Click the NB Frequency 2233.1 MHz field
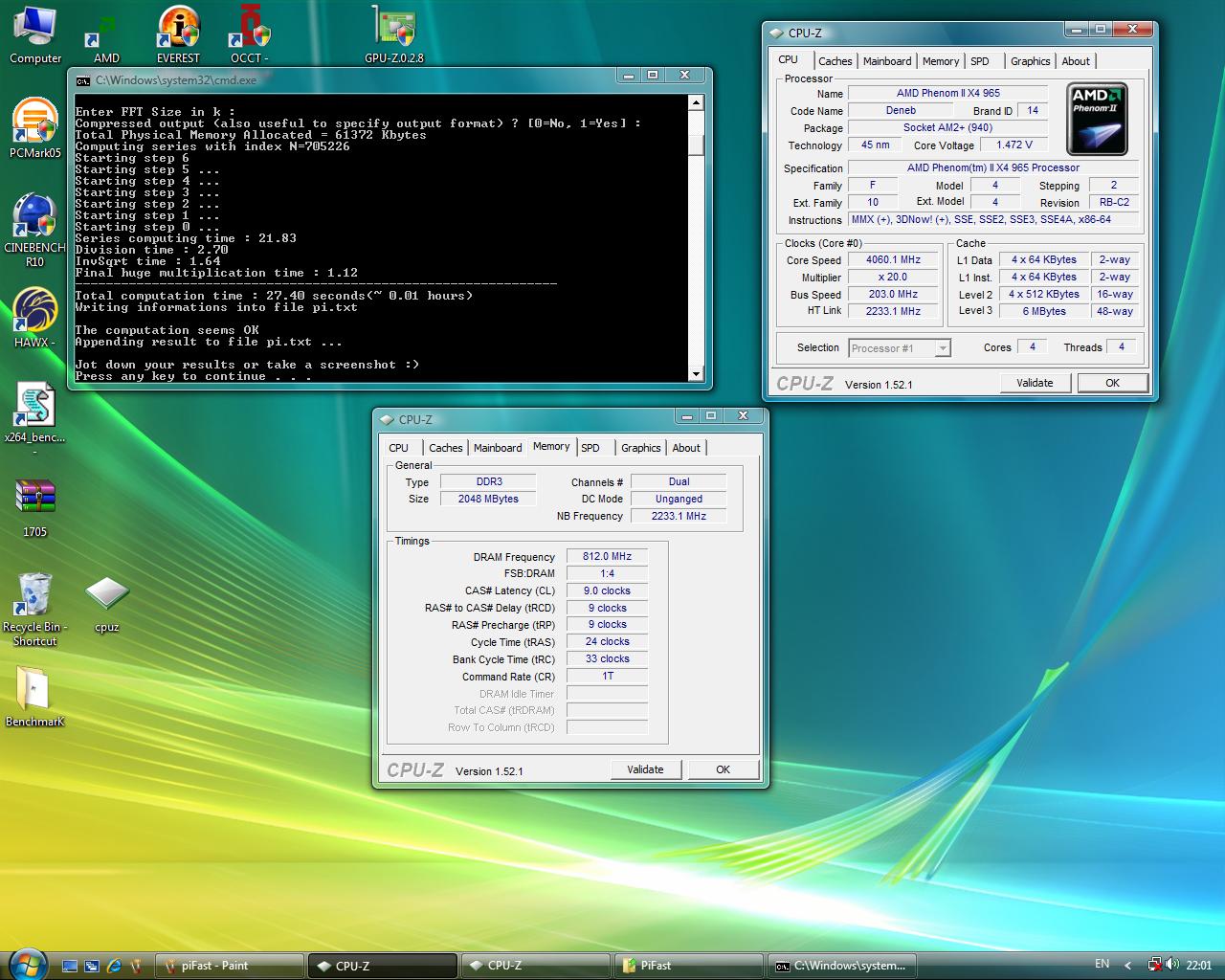 (x=679, y=516)
